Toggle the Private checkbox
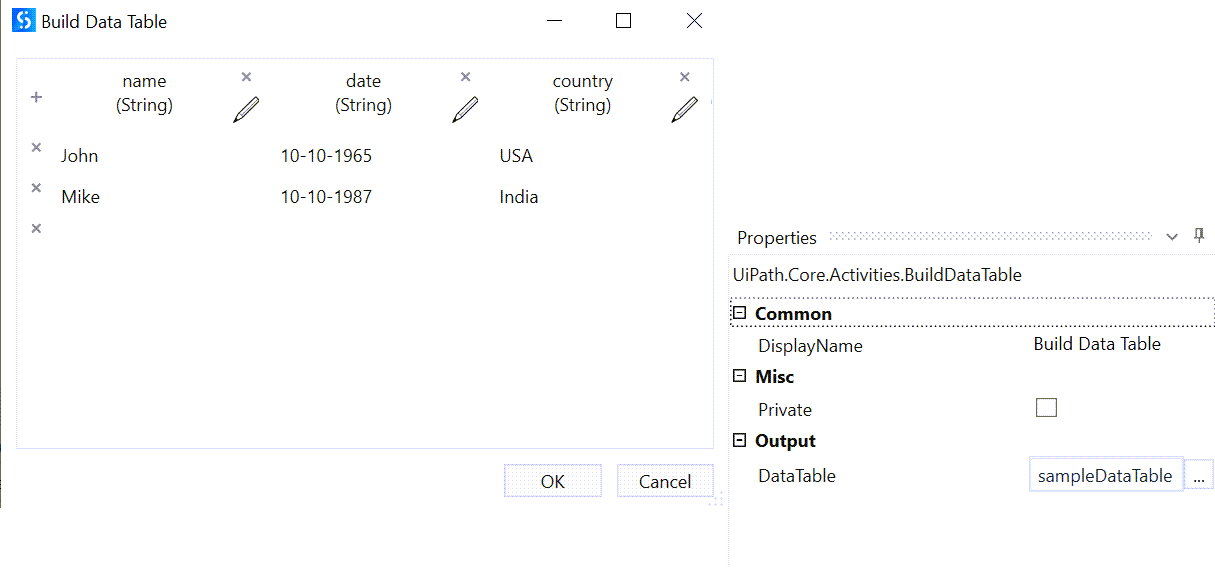 pos(1046,407)
